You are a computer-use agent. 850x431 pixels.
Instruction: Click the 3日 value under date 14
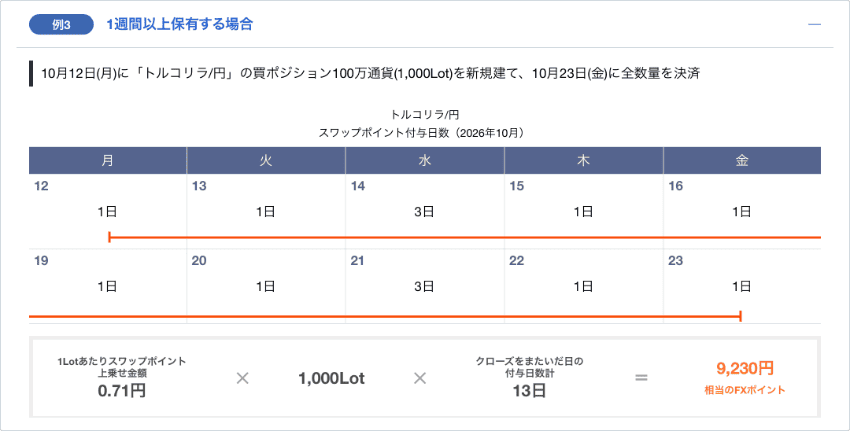click(x=424, y=211)
